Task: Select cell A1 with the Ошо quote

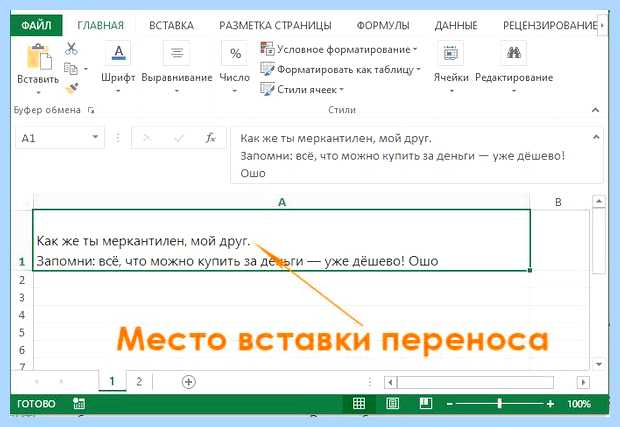Action: (282, 240)
